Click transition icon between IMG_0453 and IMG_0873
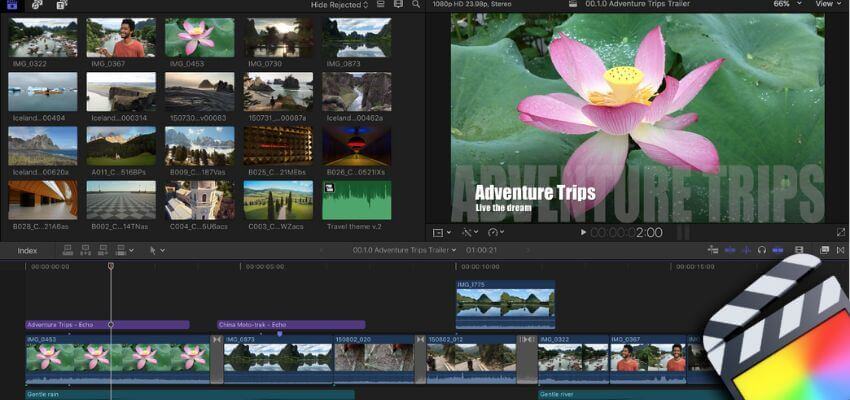Image resolution: width=850 pixels, height=400 pixels. coord(217,339)
